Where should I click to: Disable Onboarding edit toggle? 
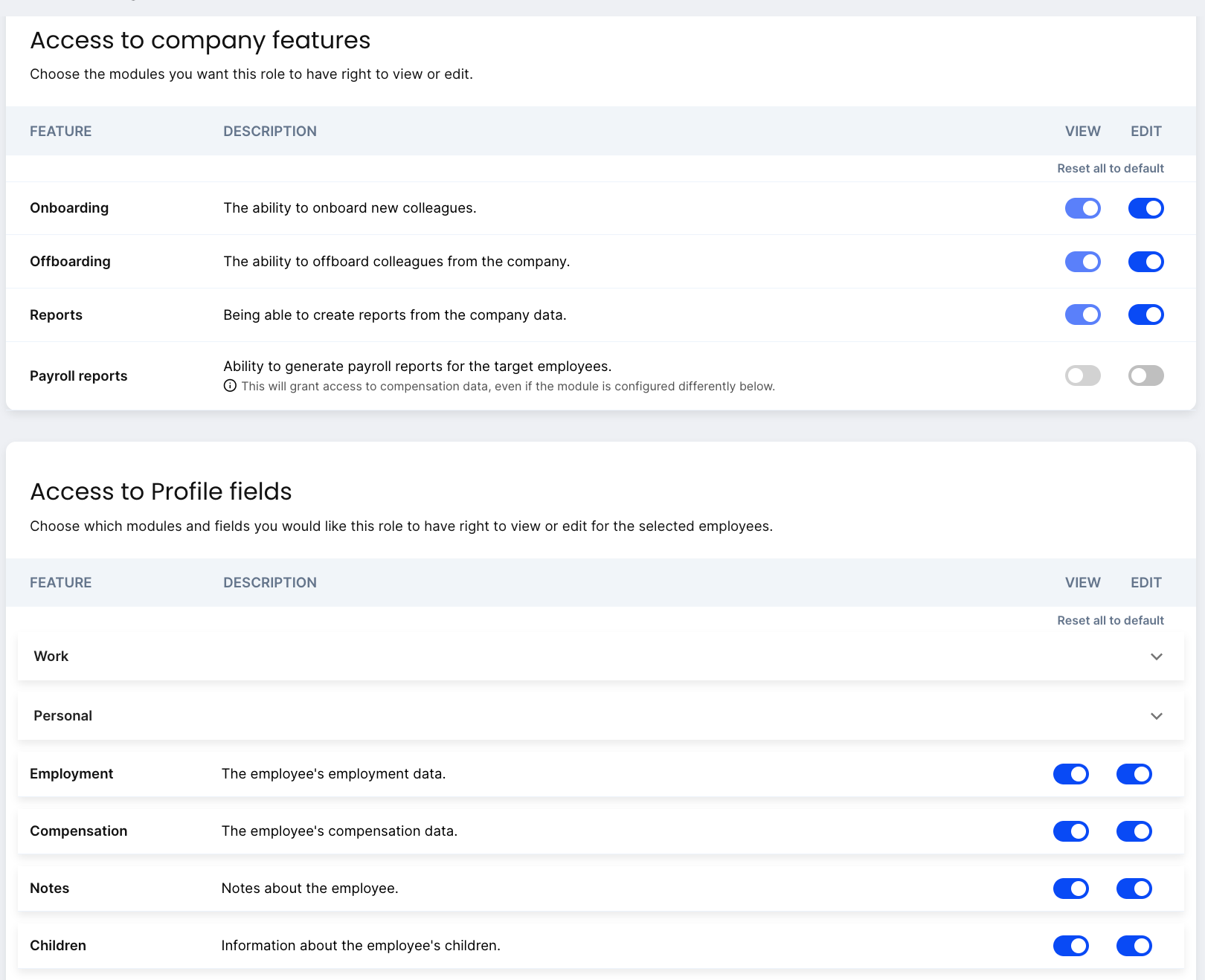pyautogui.click(x=1145, y=208)
